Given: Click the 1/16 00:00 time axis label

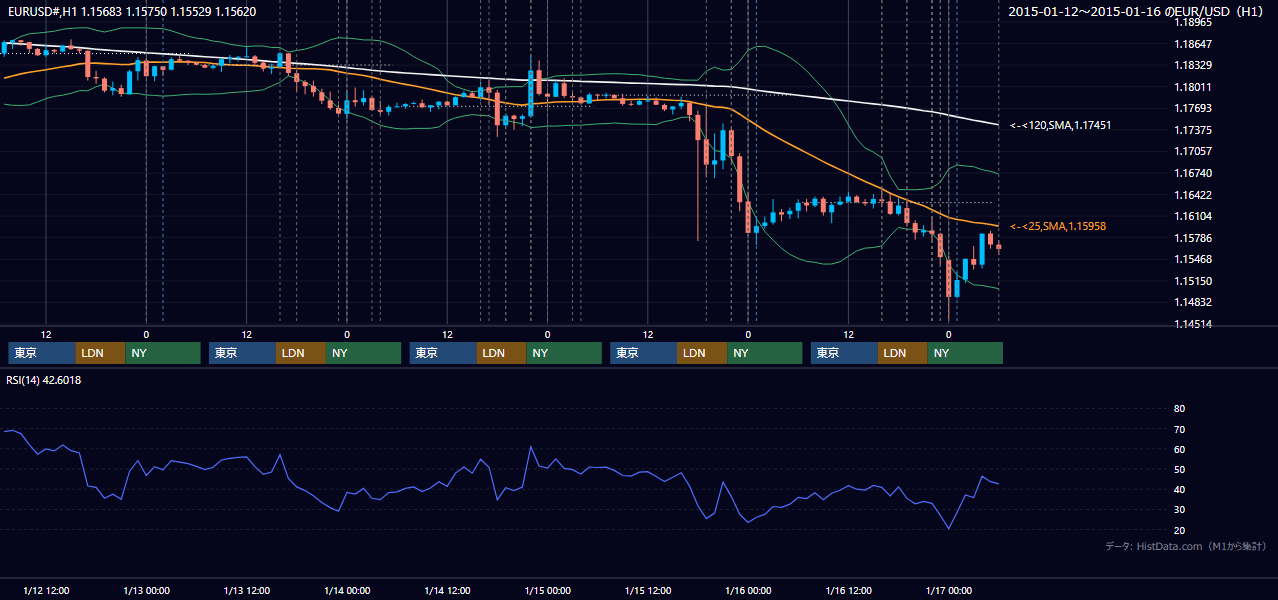Looking at the screenshot, I should click(x=748, y=590).
